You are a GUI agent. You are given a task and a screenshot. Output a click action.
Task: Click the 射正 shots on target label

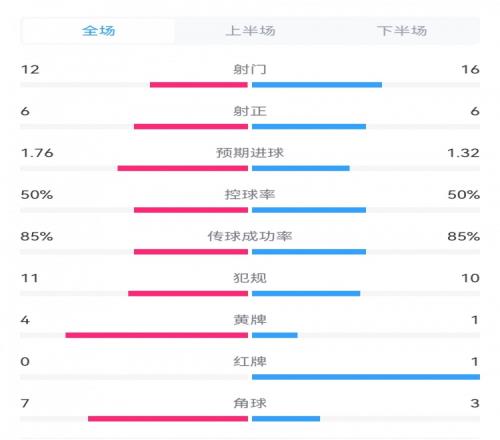[250, 111]
